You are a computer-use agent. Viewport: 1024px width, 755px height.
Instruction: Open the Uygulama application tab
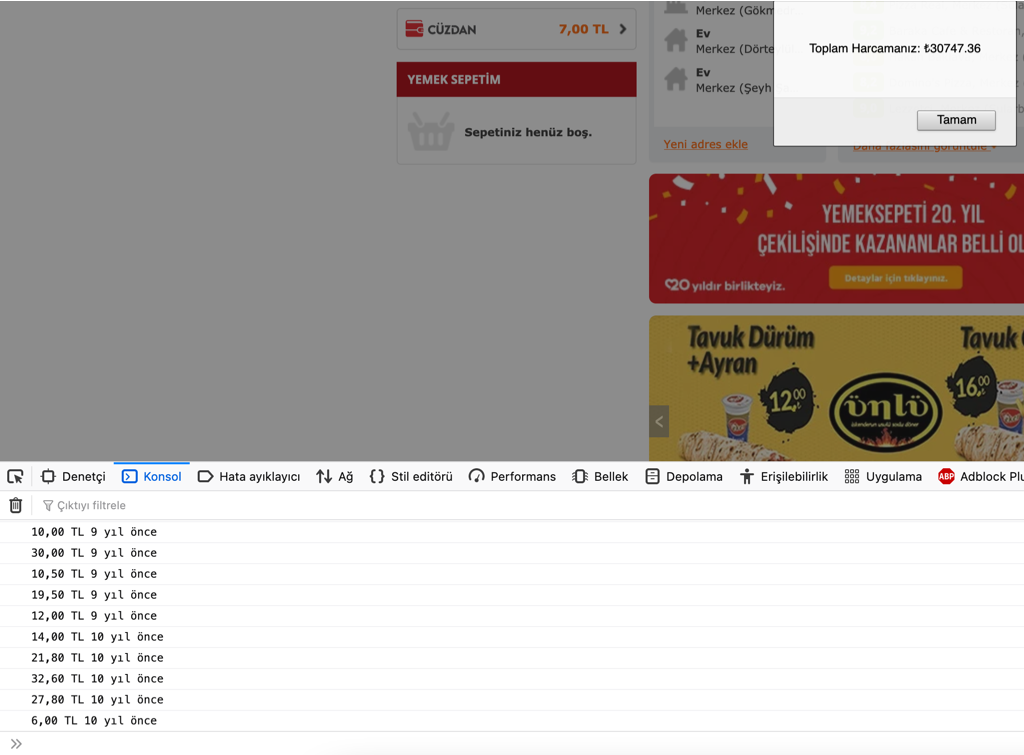(883, 477)
